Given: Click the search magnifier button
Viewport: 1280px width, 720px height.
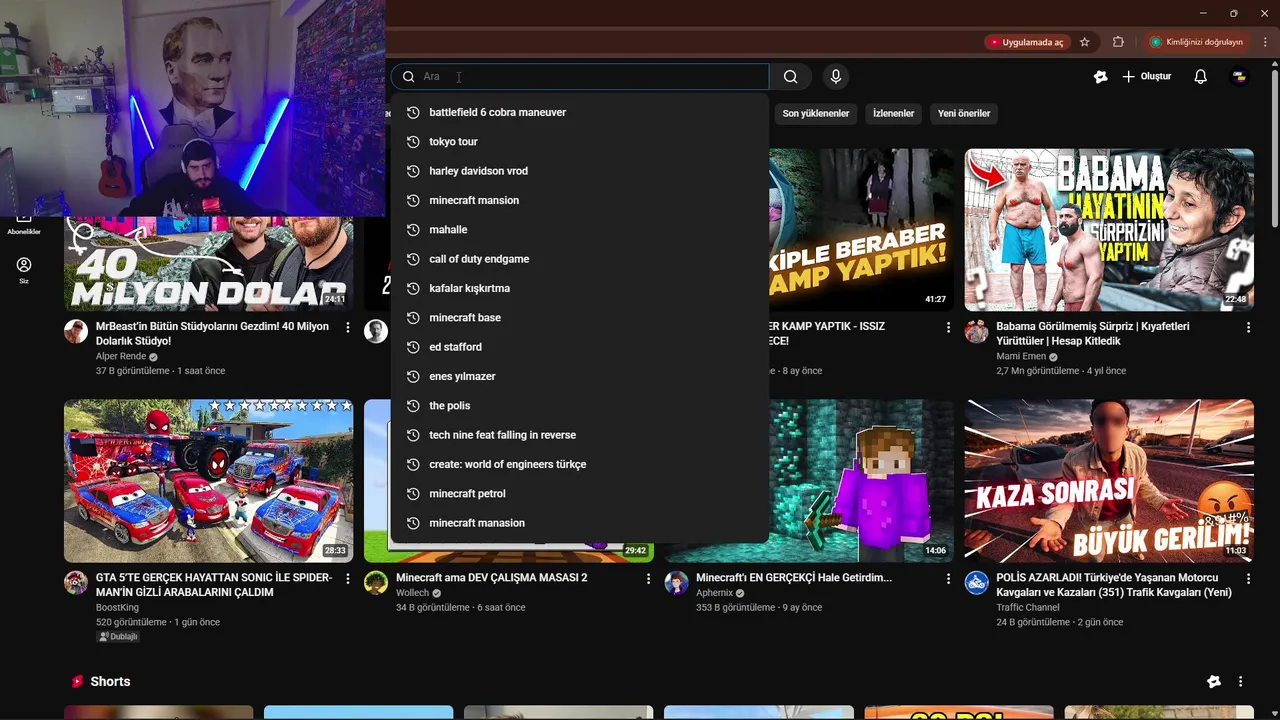Looking at the screenshot, I should (x=790, y=77).
